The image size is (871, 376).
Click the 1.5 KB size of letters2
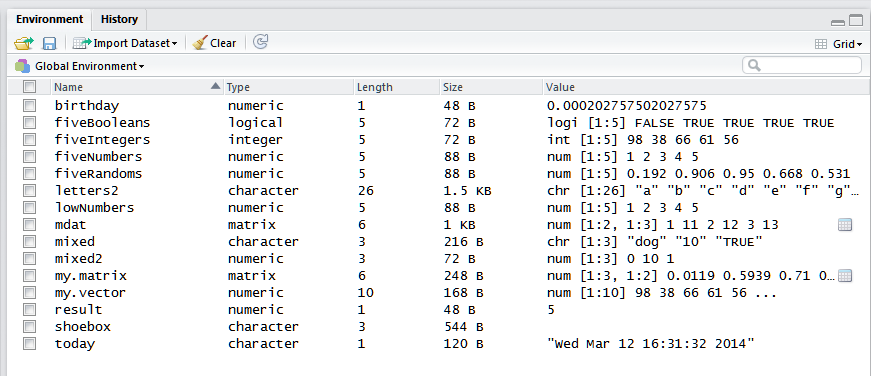pyautogui.click(x=467, y=191)
